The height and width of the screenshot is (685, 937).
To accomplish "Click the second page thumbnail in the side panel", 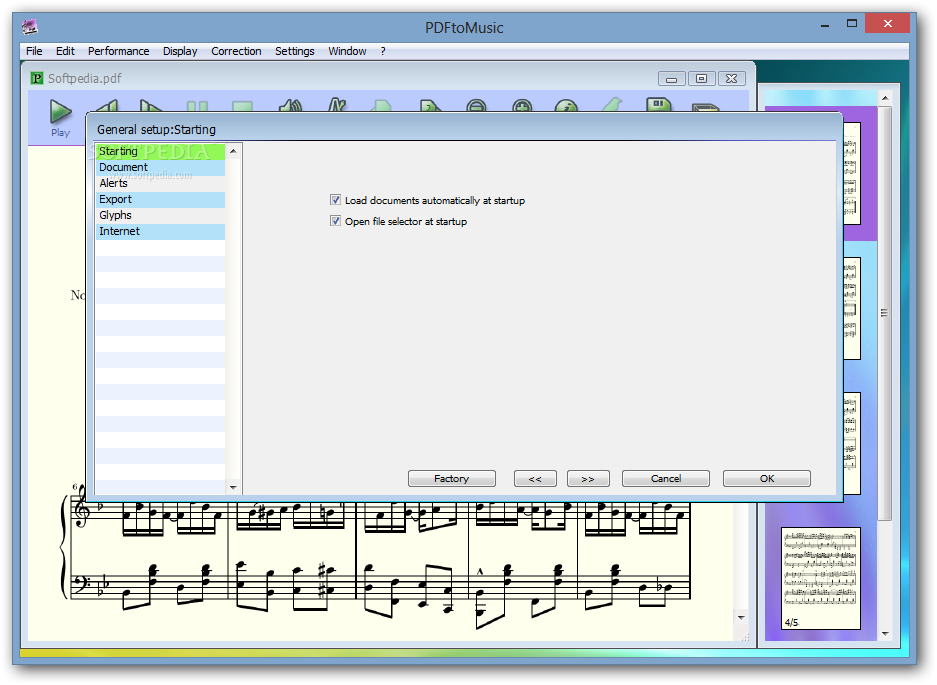I will tap(852, 308).
